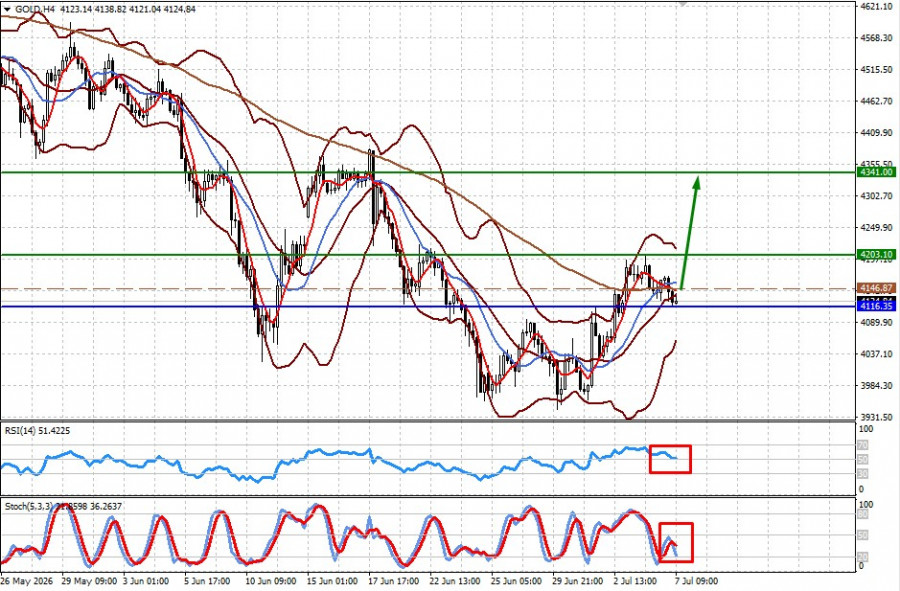Click the brown 4146.87 price tag
Screen dimensions: 900x591
click(876, 288)
